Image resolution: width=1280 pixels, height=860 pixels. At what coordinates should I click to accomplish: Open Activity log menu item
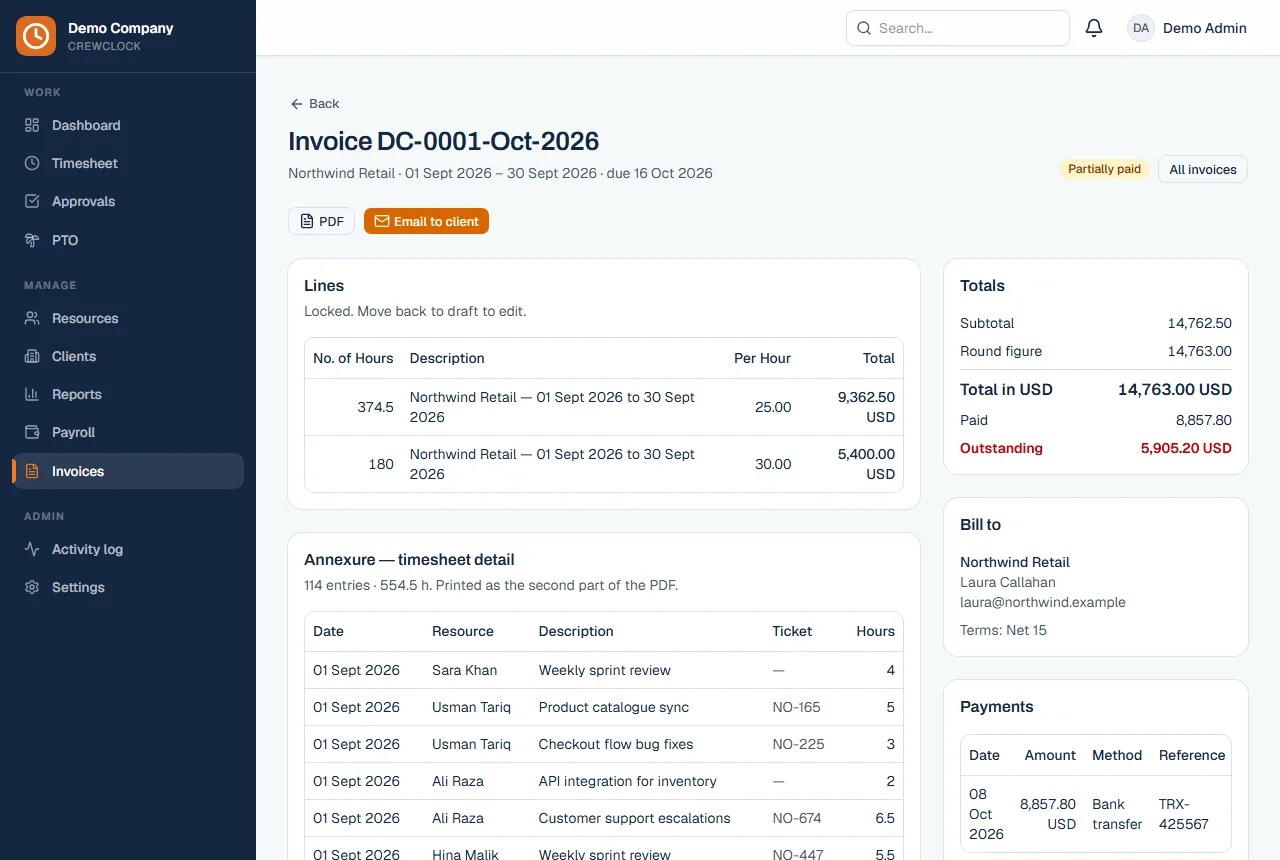(128, 549)
